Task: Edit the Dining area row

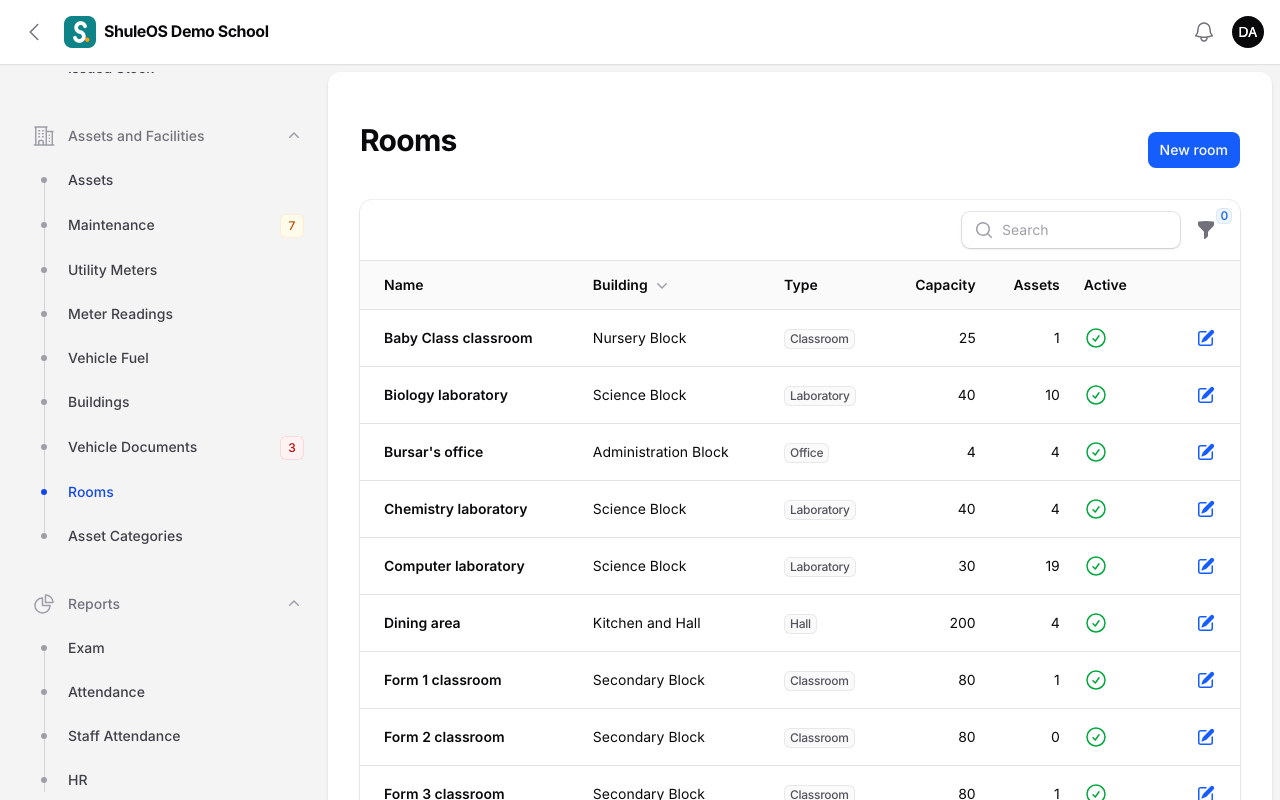Action: (x=1206, y=623)
